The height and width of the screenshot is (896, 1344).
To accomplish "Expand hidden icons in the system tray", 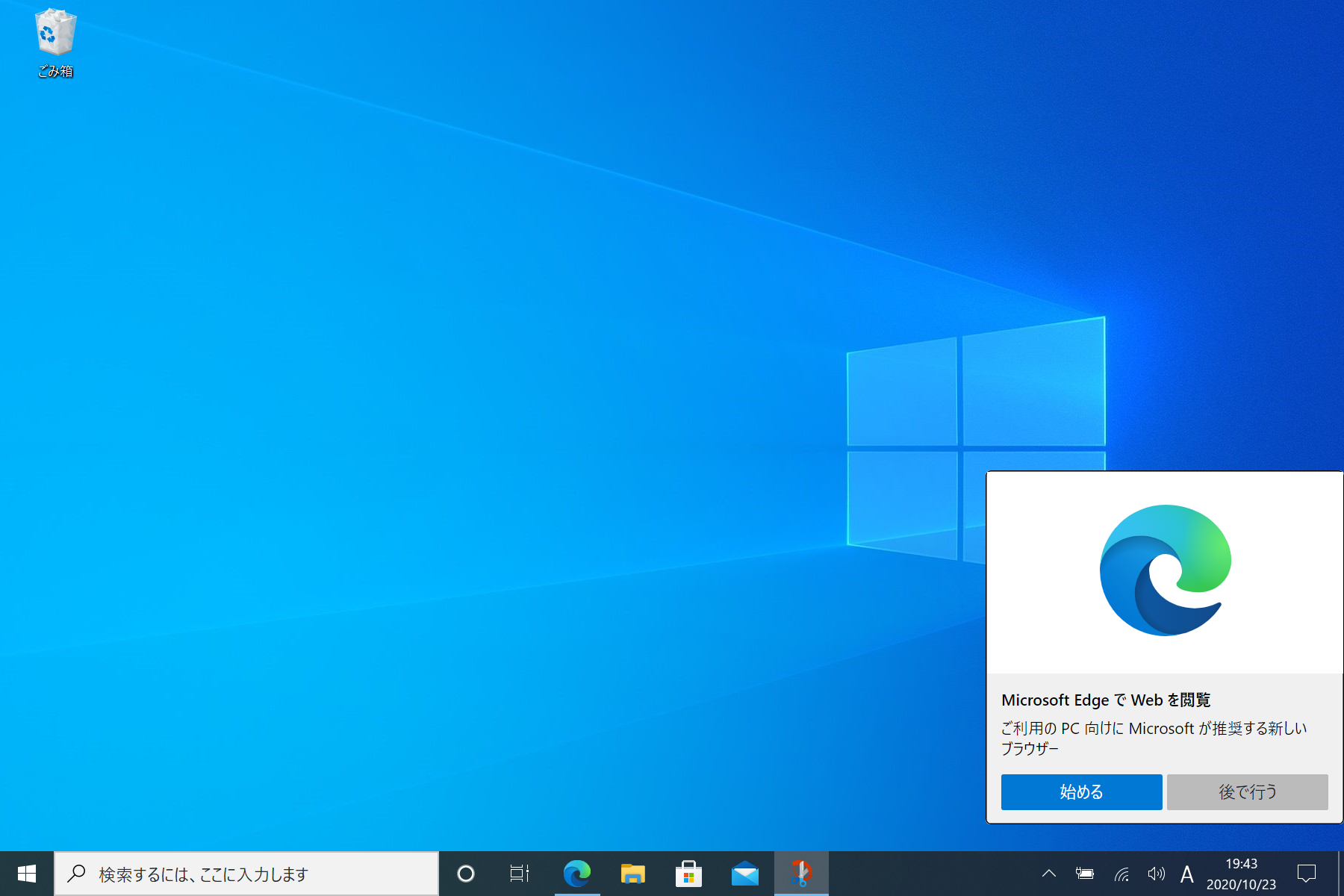I will (1048, 873).
